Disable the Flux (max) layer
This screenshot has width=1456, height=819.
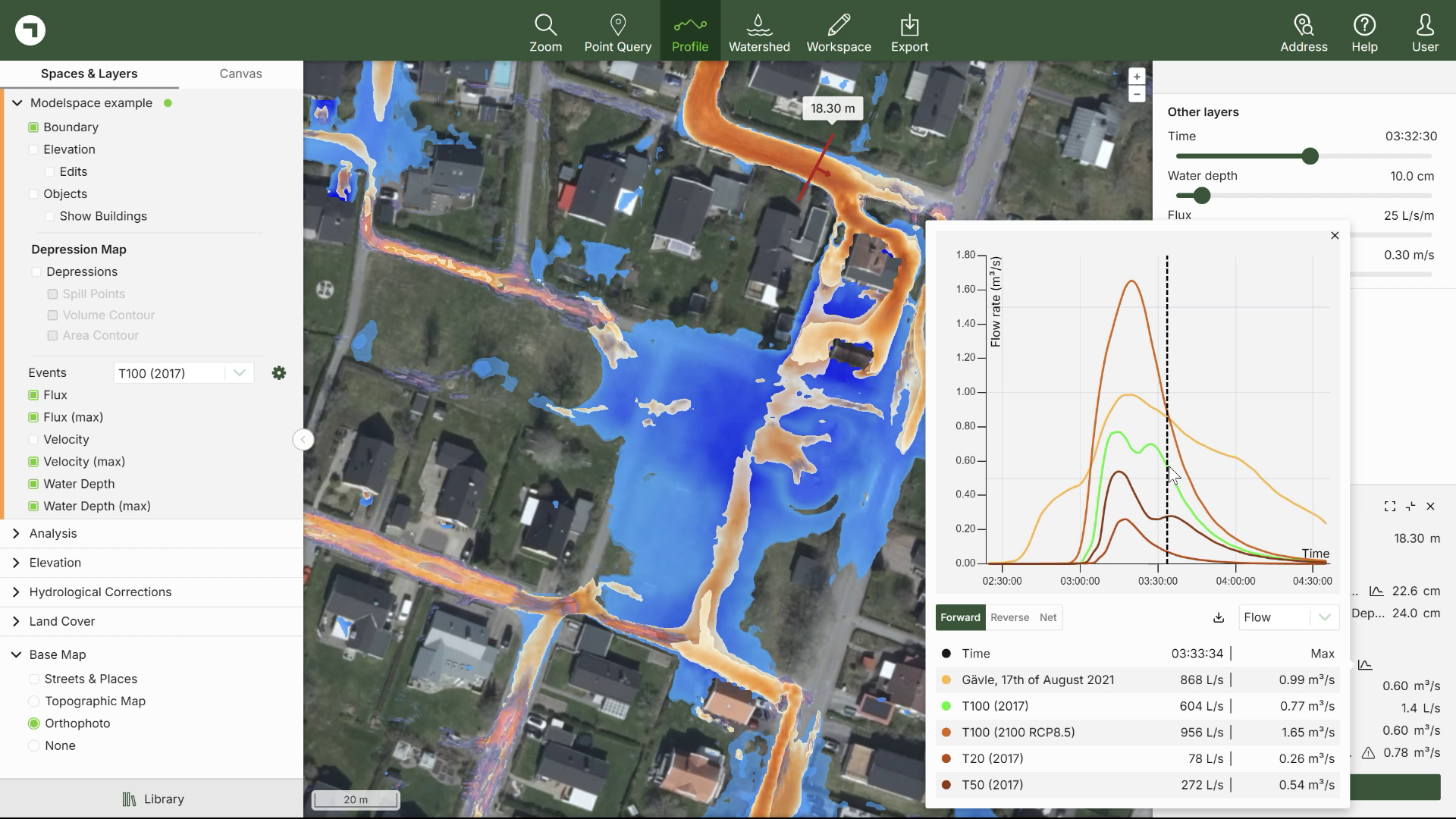click(x=33, y=417)
